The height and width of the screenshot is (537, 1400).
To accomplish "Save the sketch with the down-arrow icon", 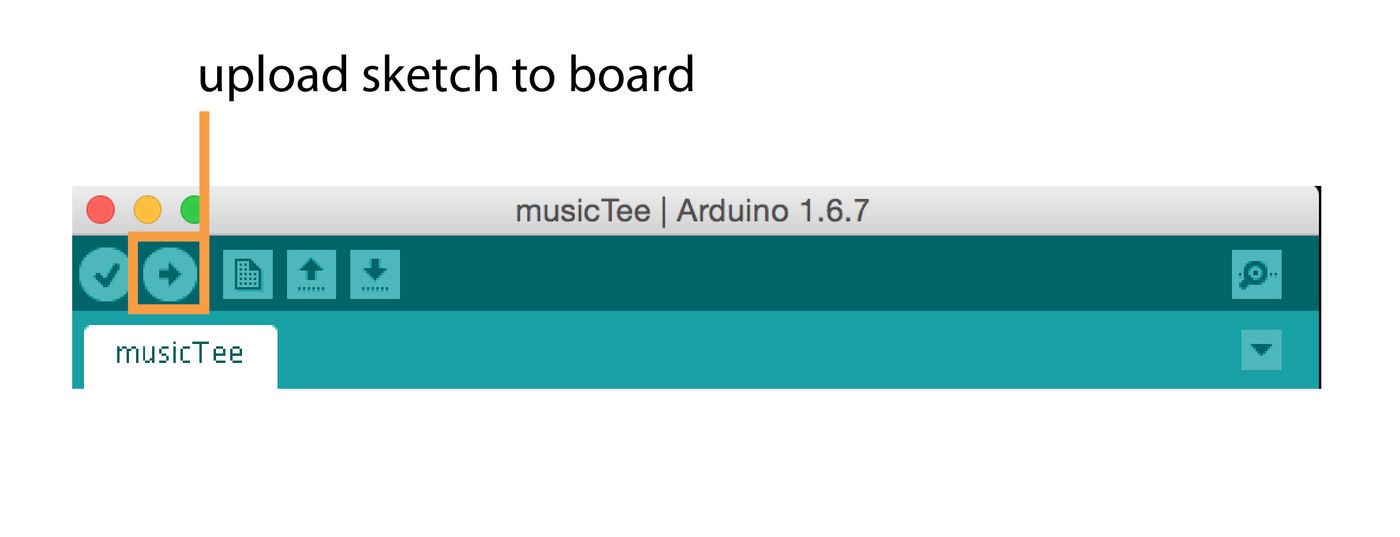I will point(375,274).
